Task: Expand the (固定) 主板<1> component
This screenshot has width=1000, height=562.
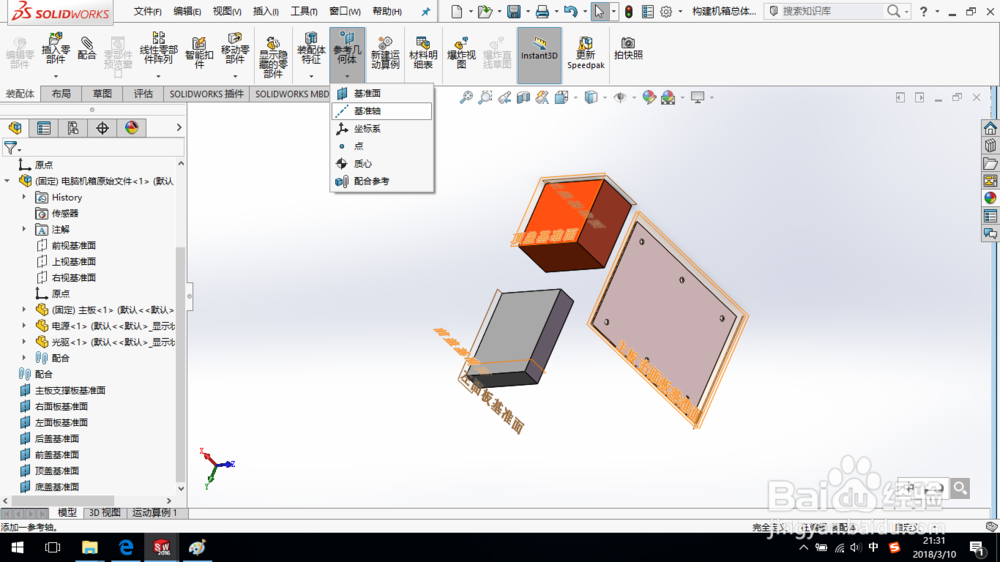Action: (24, 309)
